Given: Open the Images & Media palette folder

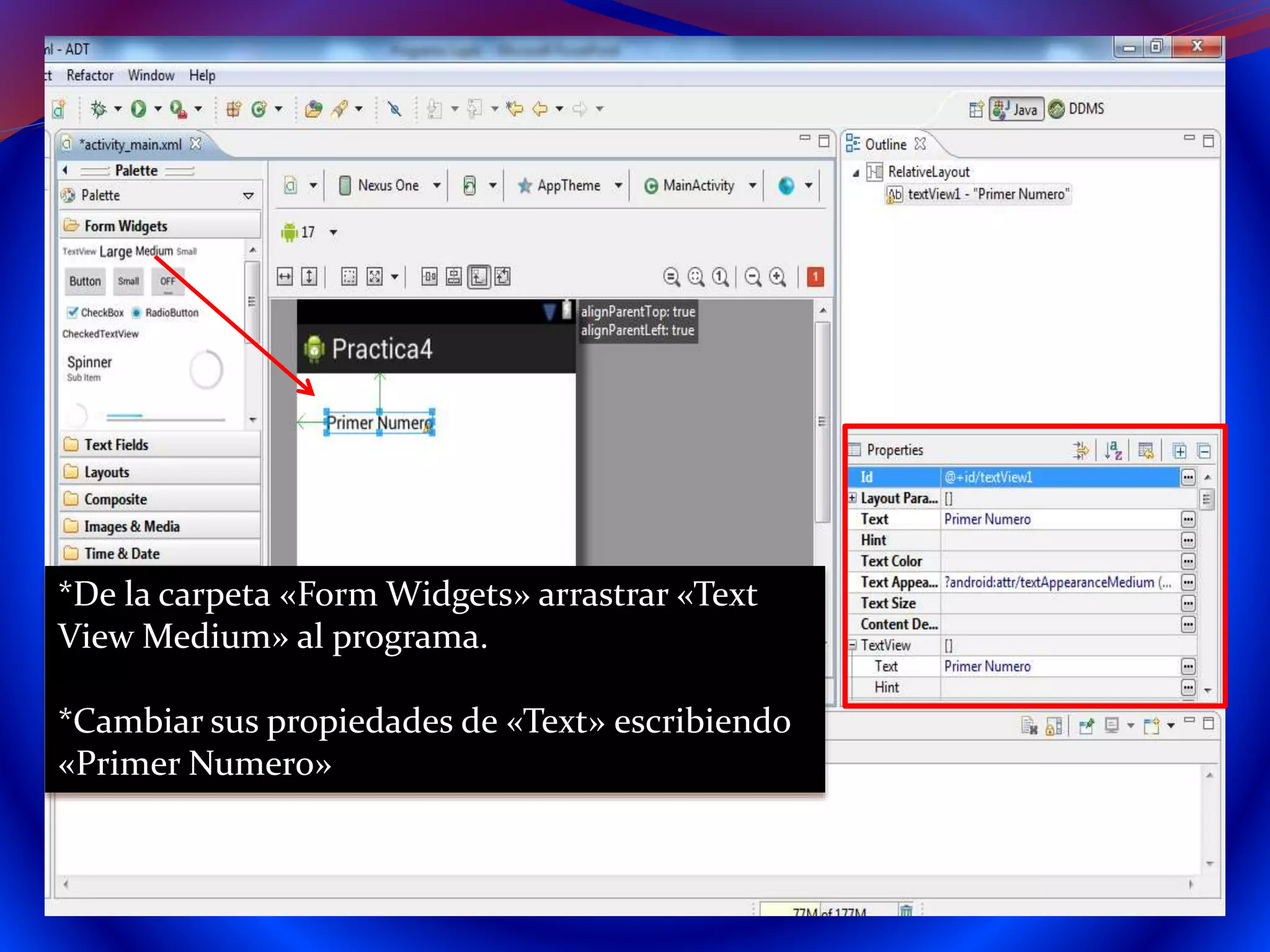Looking at the screenshot, I should pyautogui.click(x=160, y=527).
